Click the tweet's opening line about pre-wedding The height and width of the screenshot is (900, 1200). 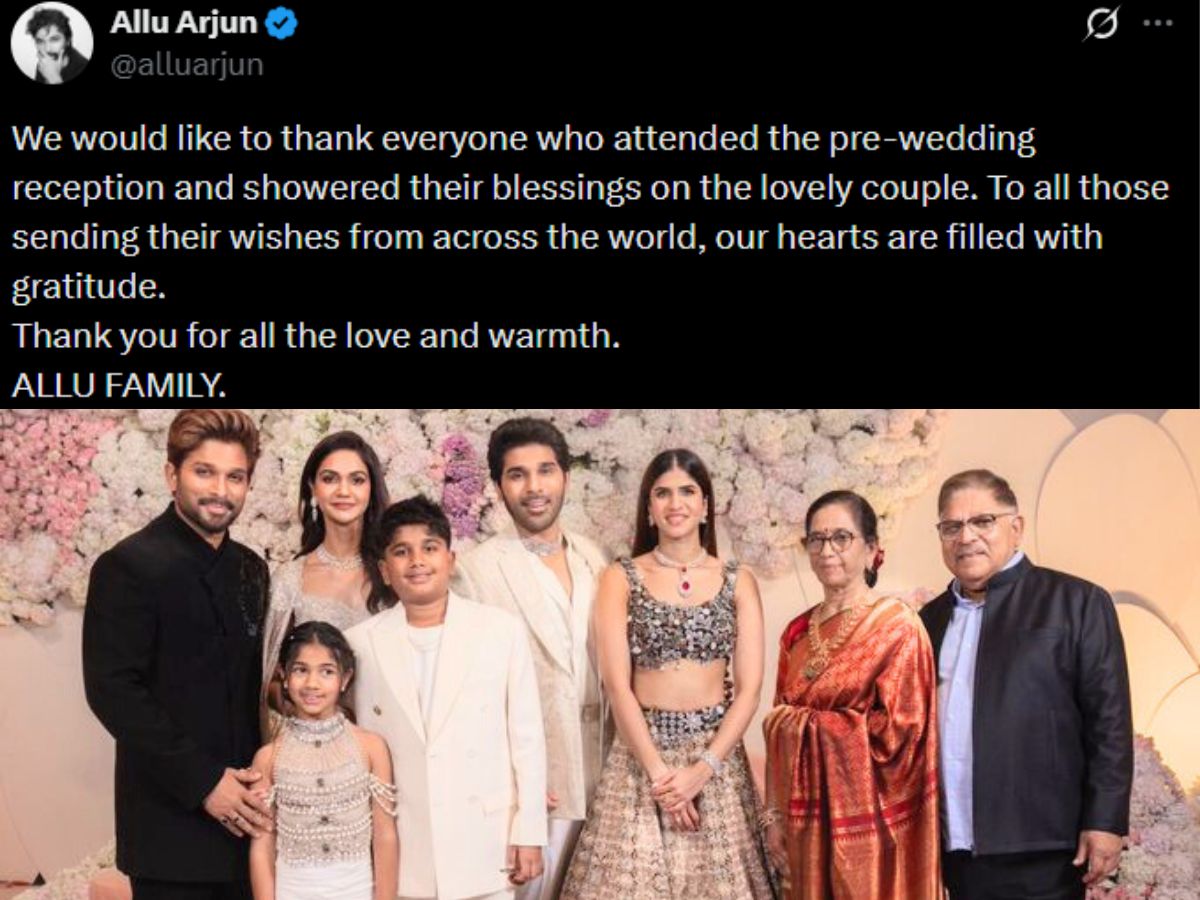(523, 140)
